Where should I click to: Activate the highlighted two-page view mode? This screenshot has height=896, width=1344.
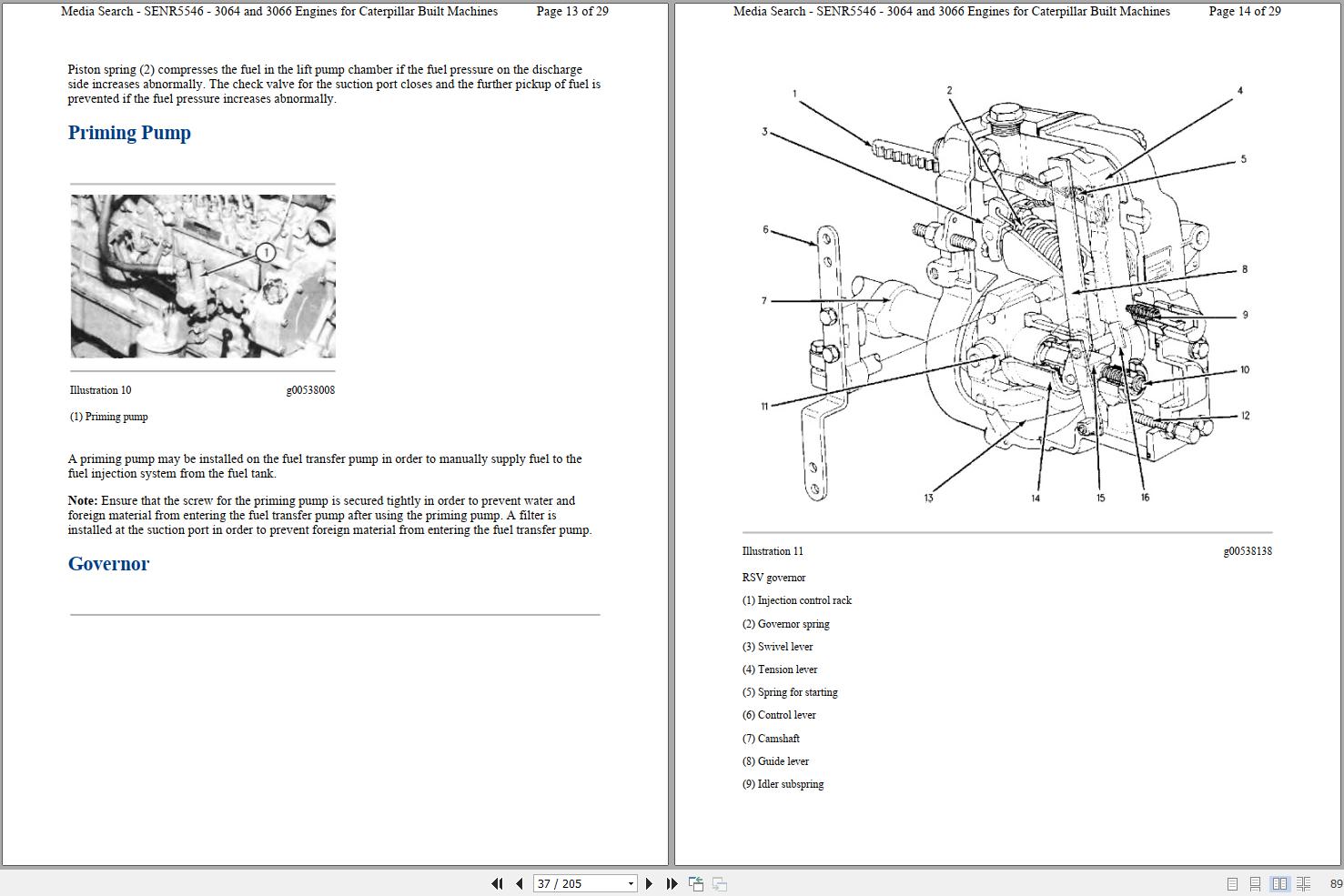(x=1278, y=883)
